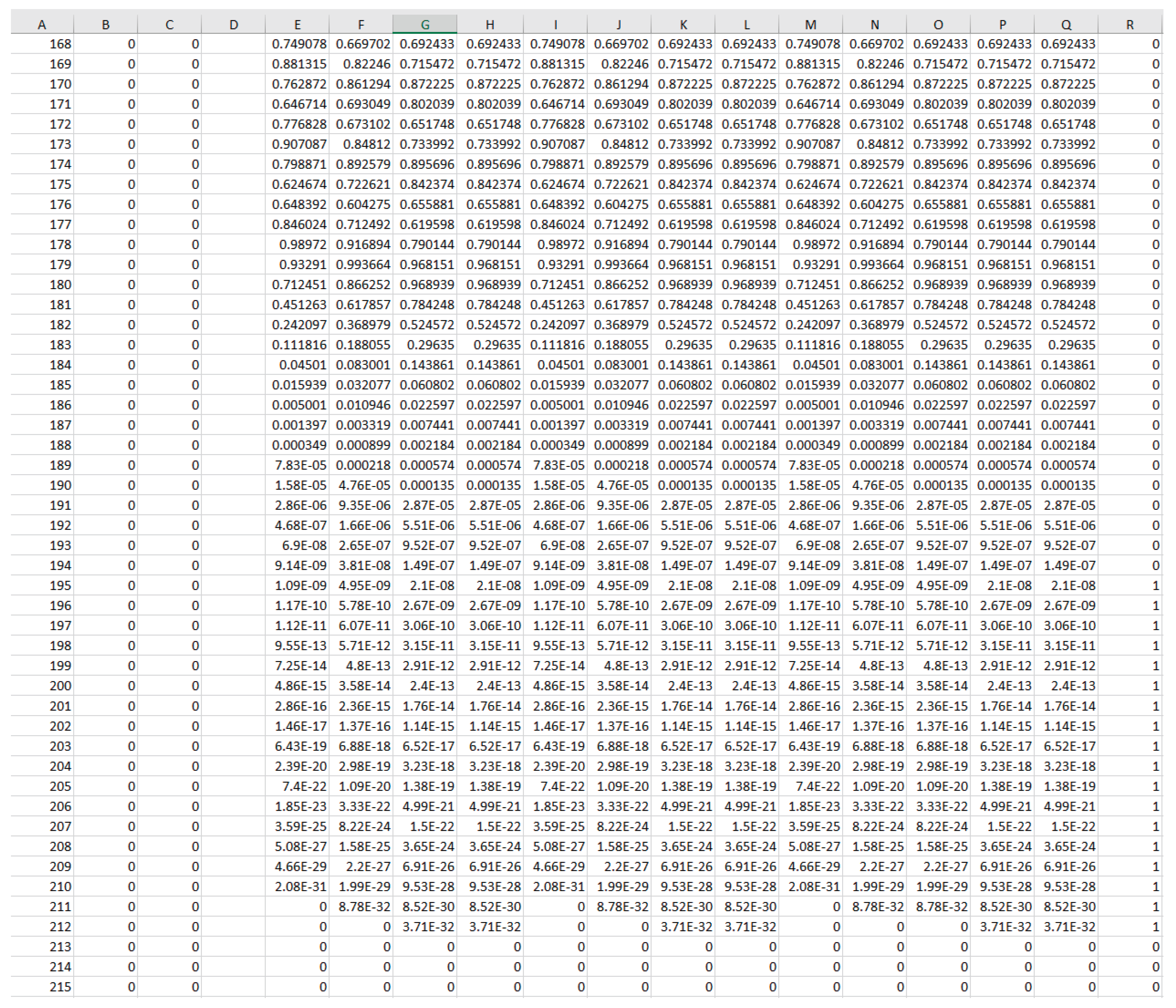Click the cell containing 0.907087 in column E
Viewport: 1176px width, 1008px height.
click(x=297, y=143)
